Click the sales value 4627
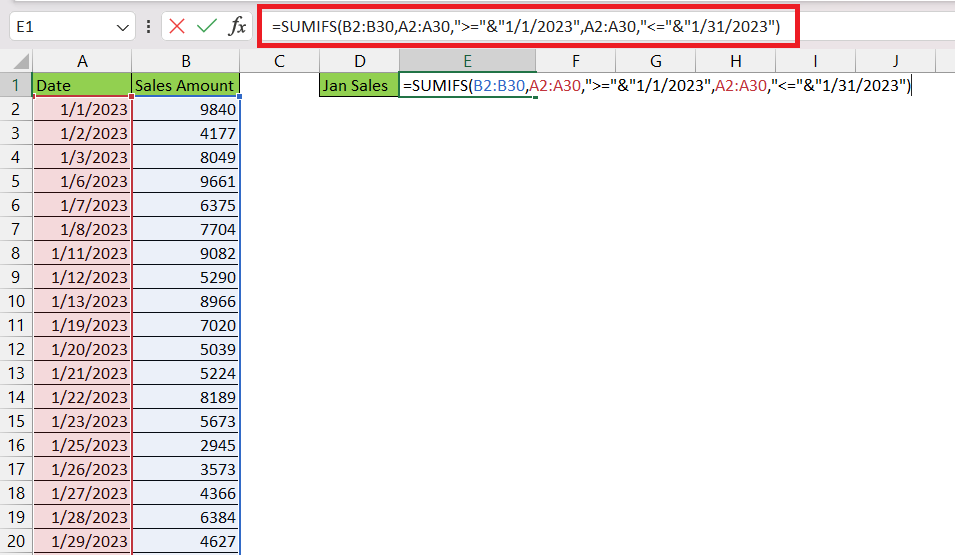955x555 pixels. click(186, 541)
